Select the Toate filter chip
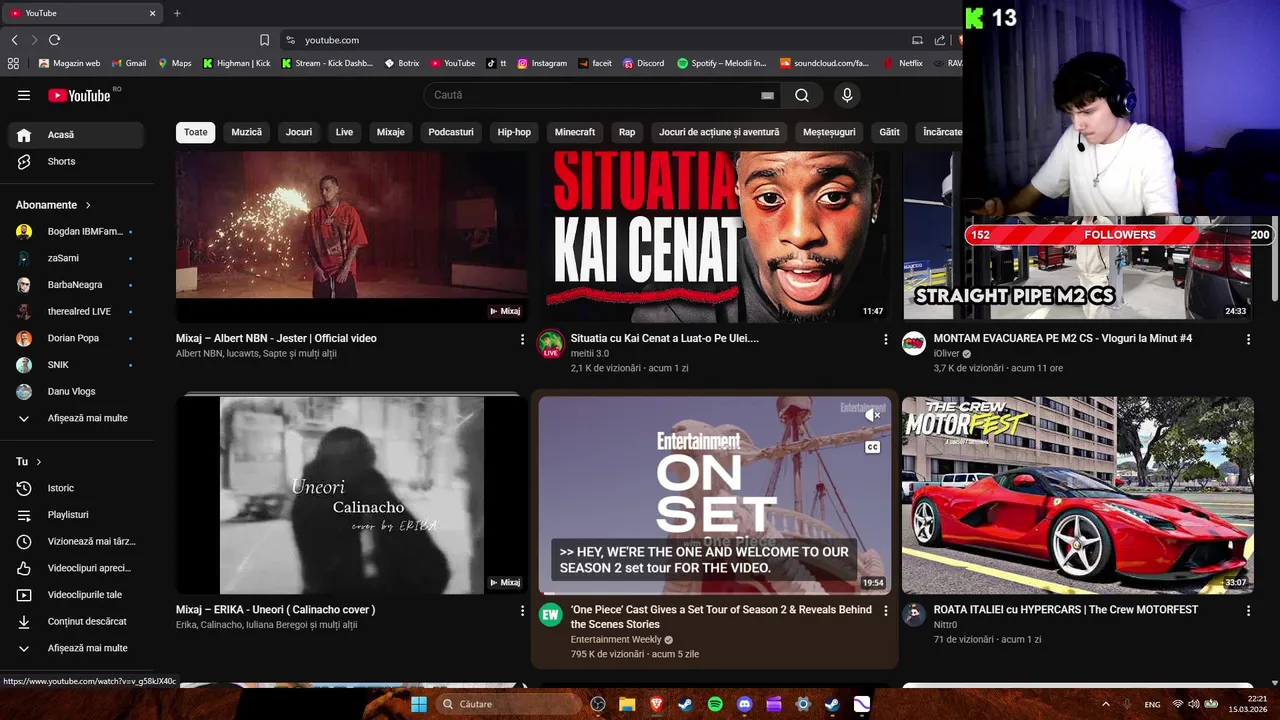The width and height of the screenshot is (1280, 720). [x=196, y=132]
